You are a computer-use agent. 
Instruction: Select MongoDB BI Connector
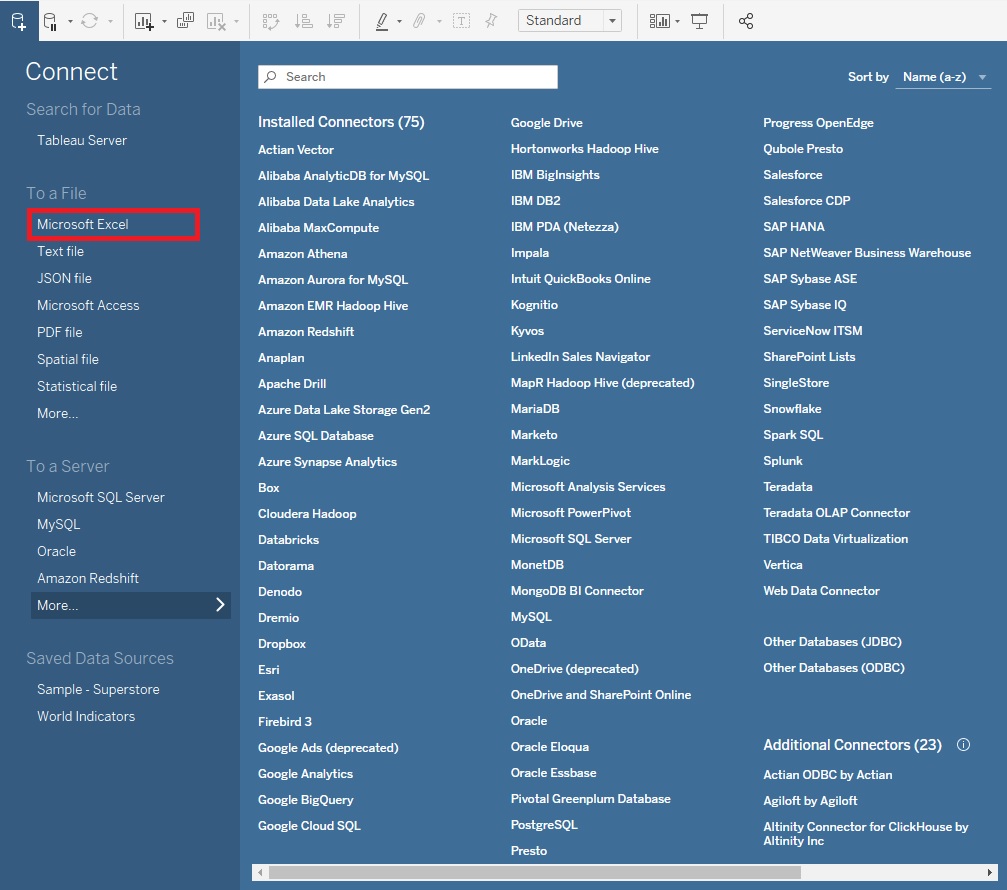click(x=577, y=591)
